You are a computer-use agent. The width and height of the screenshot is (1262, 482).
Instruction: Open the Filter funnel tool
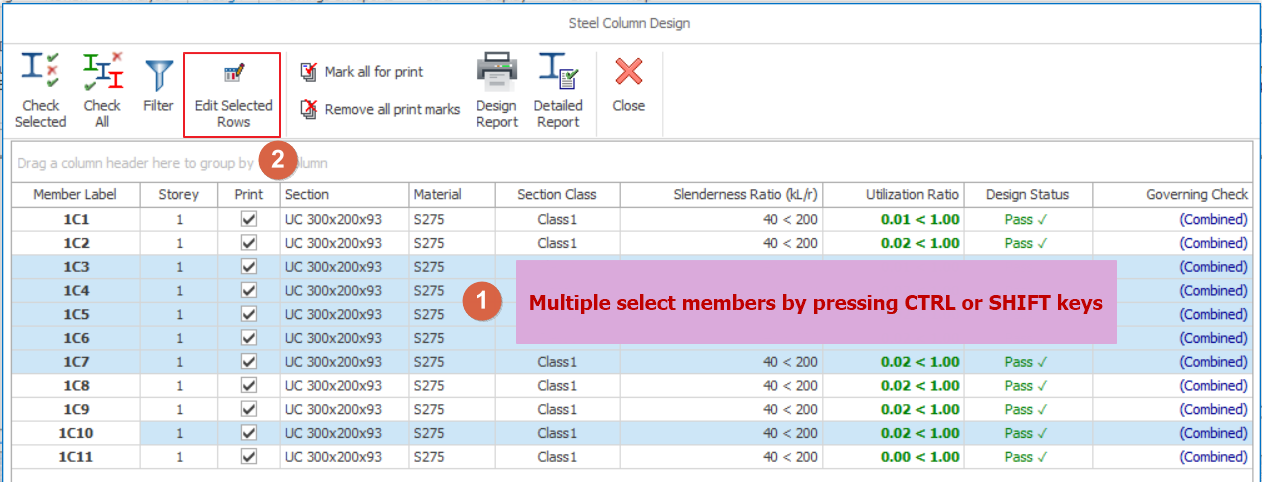click(x=158, y=78)
